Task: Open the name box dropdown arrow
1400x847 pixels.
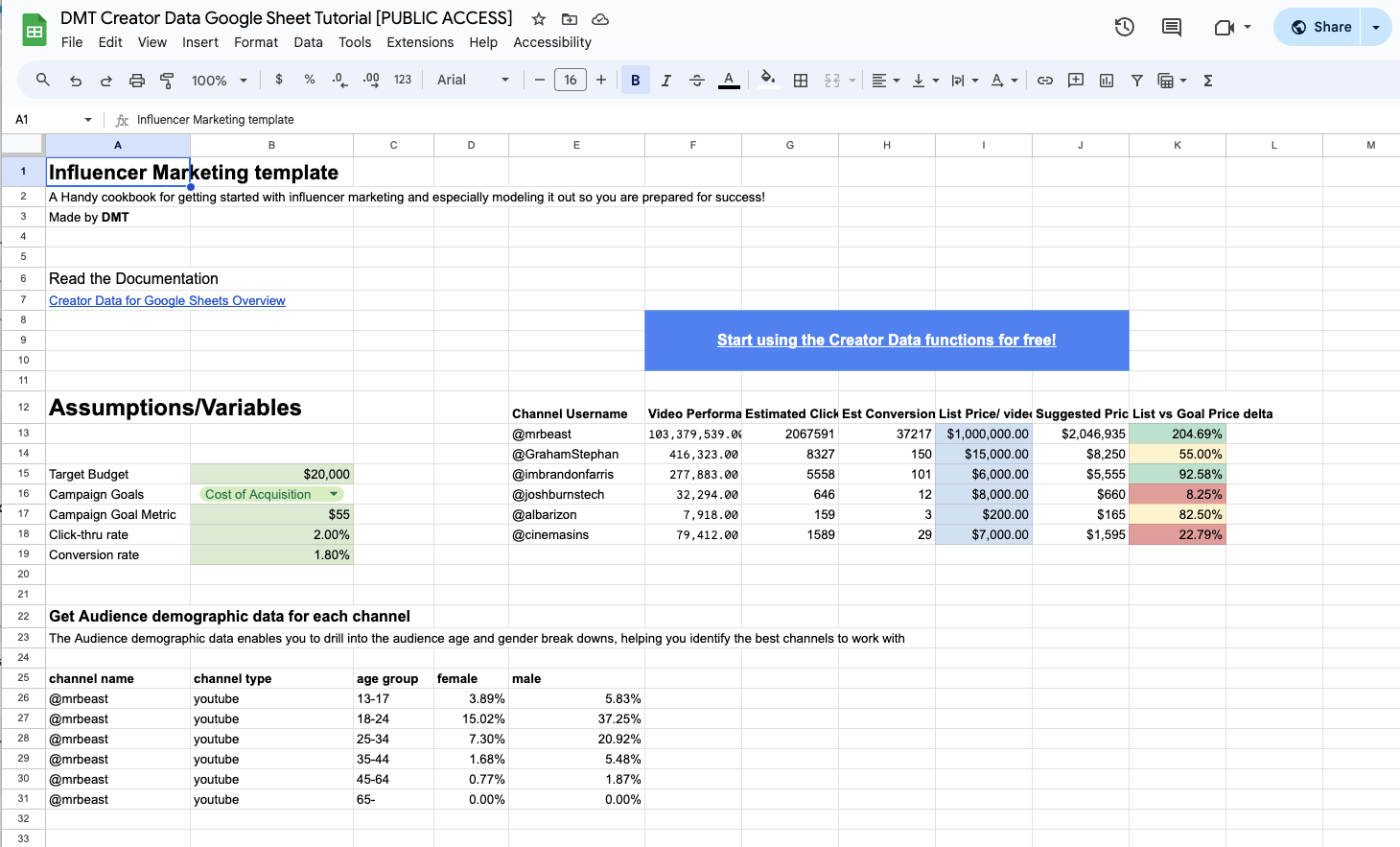Action: coord(88,120)
